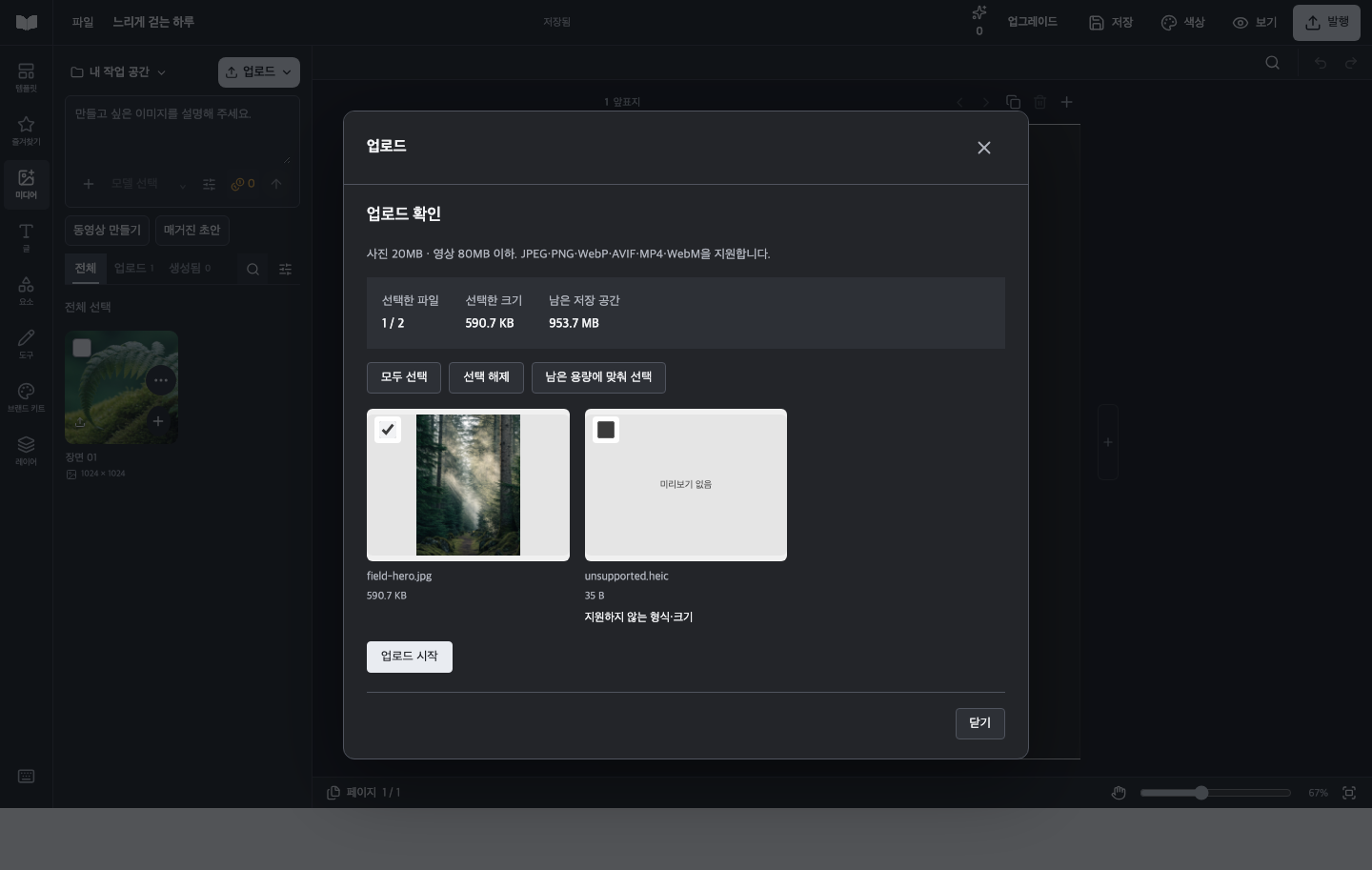This screenshot has height=870, width=1372.
Task: Click the image description prompt field
Action: pos(182,130)
